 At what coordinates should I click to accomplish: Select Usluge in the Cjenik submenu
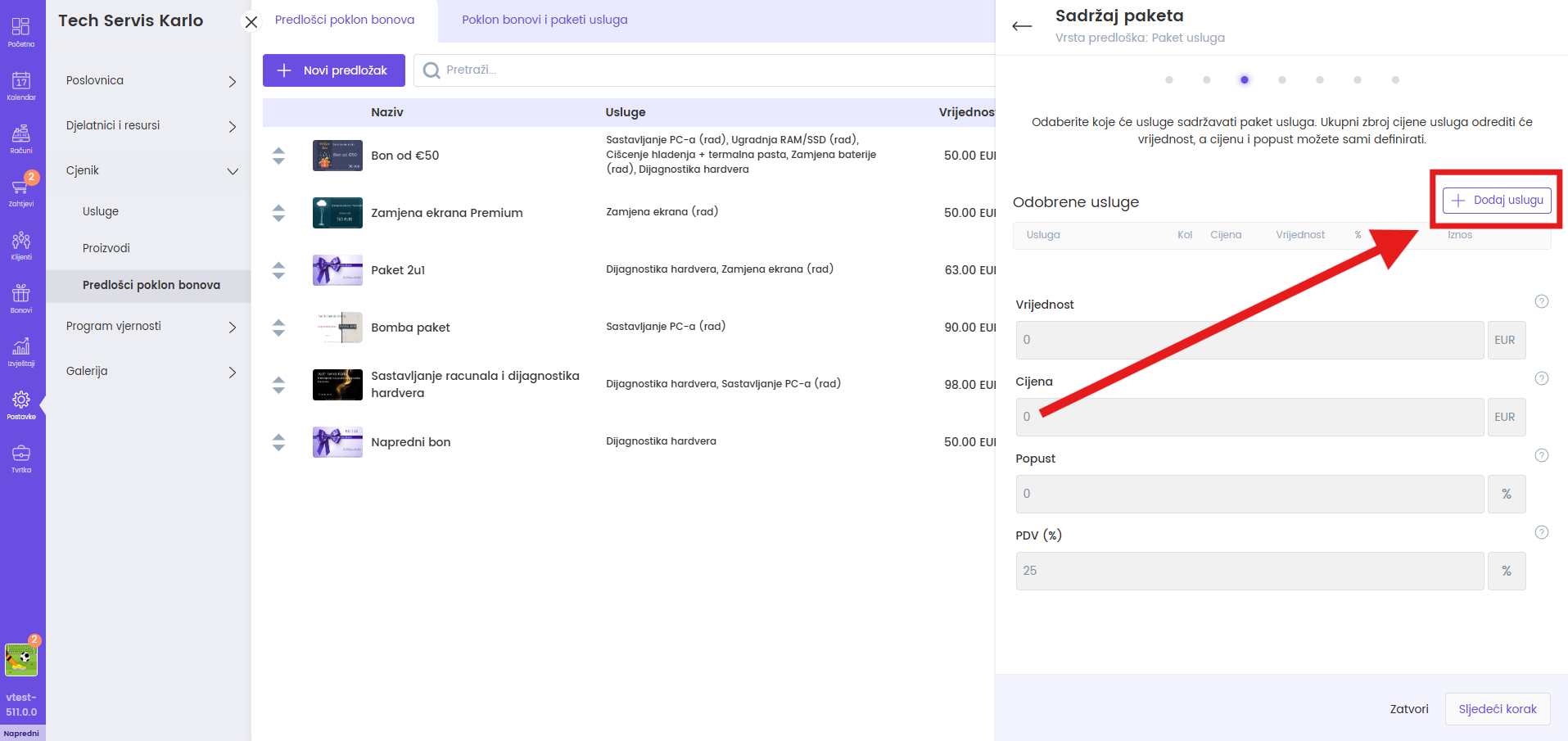click(101, 211)
